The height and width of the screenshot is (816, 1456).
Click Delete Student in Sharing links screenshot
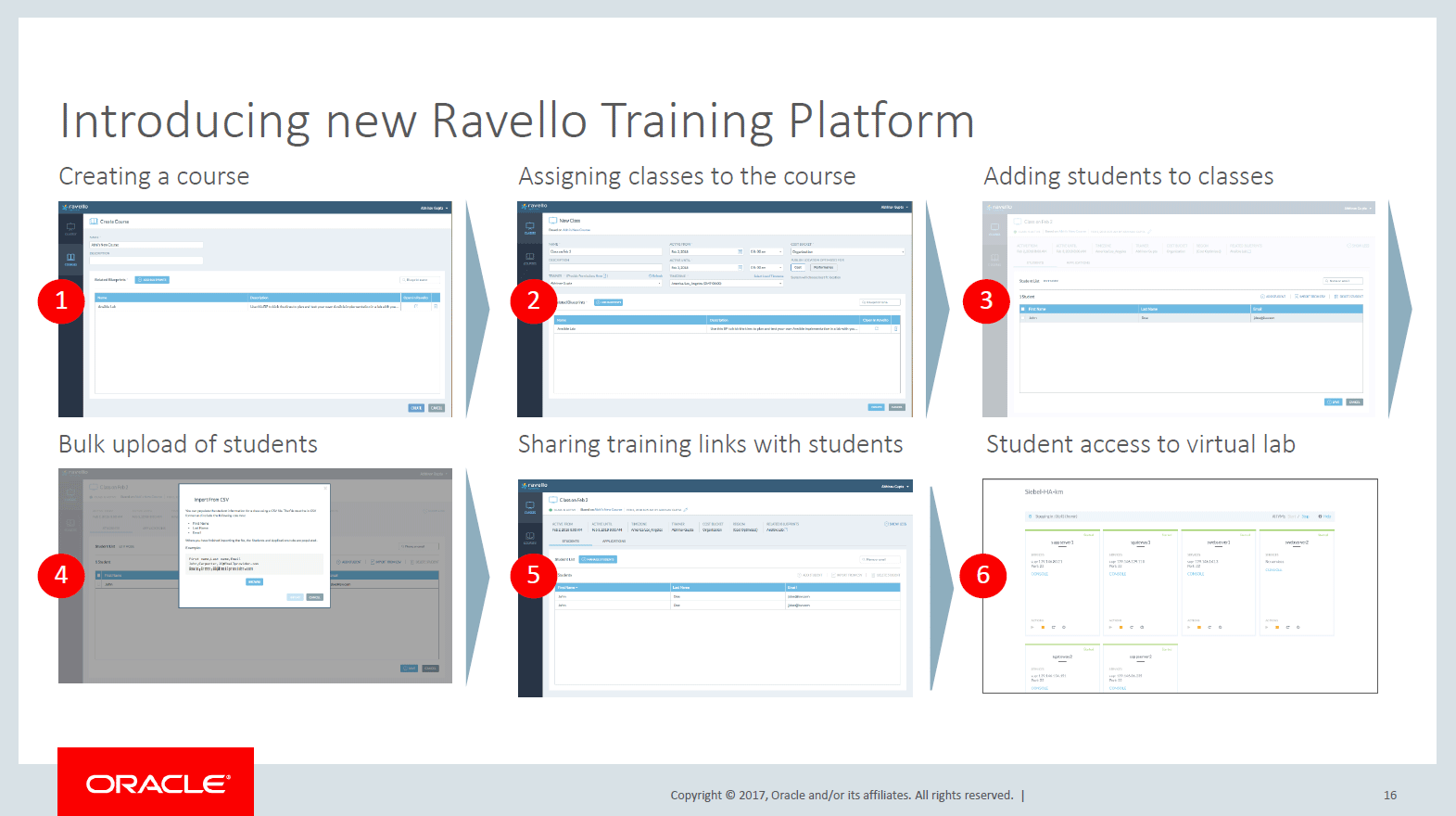(886, 575)
